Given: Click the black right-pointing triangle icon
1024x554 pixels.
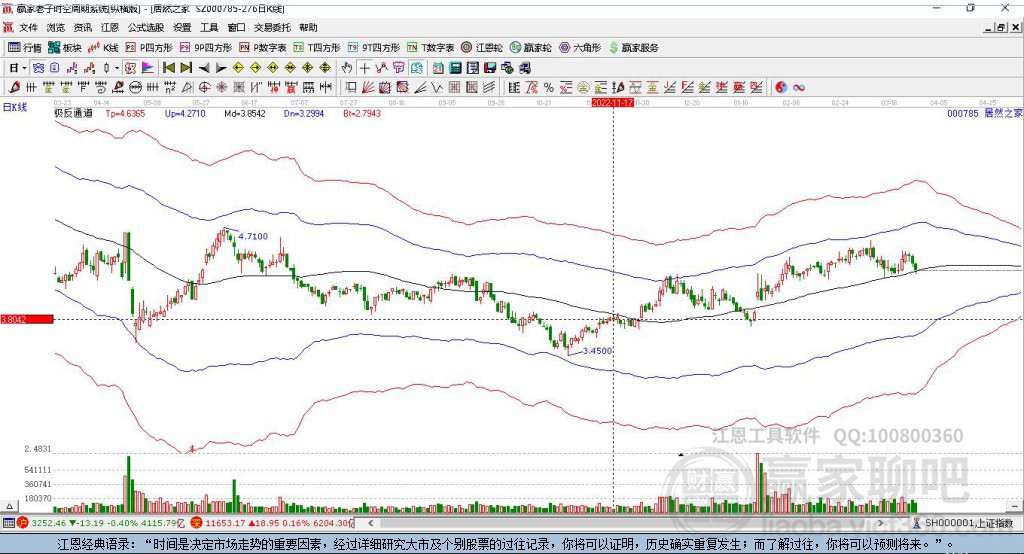Looking at the screenshot, I should point(221,68).
